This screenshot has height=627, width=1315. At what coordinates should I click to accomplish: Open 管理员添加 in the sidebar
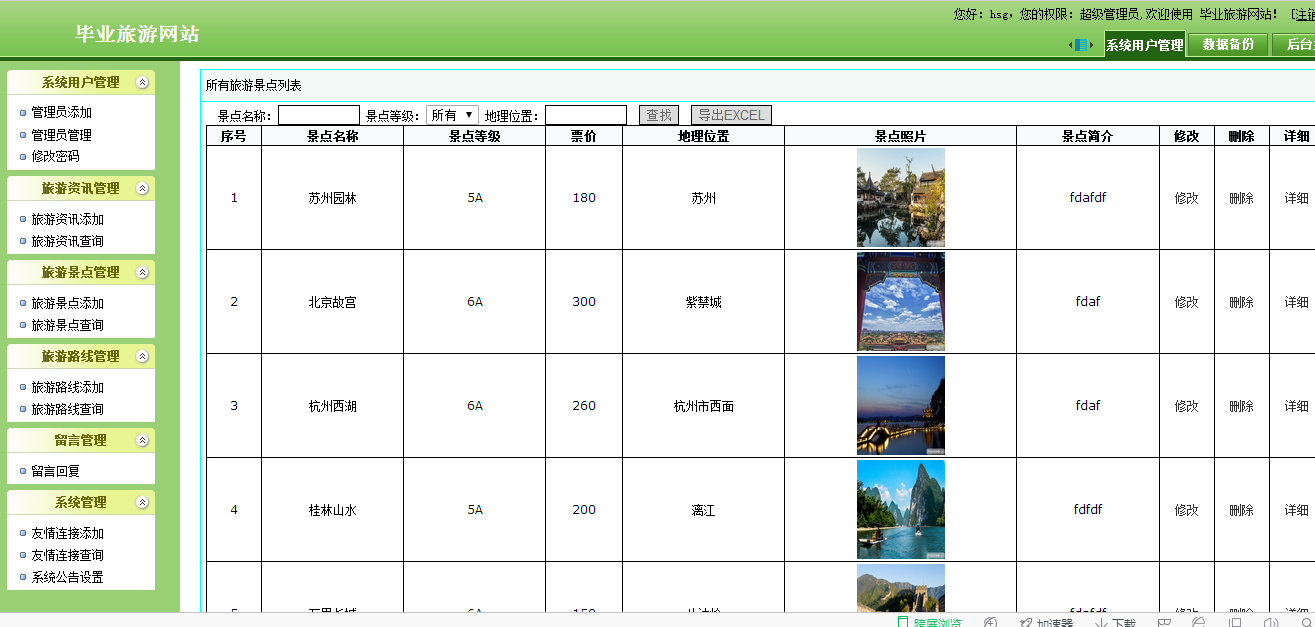click(x=62, y=113)
